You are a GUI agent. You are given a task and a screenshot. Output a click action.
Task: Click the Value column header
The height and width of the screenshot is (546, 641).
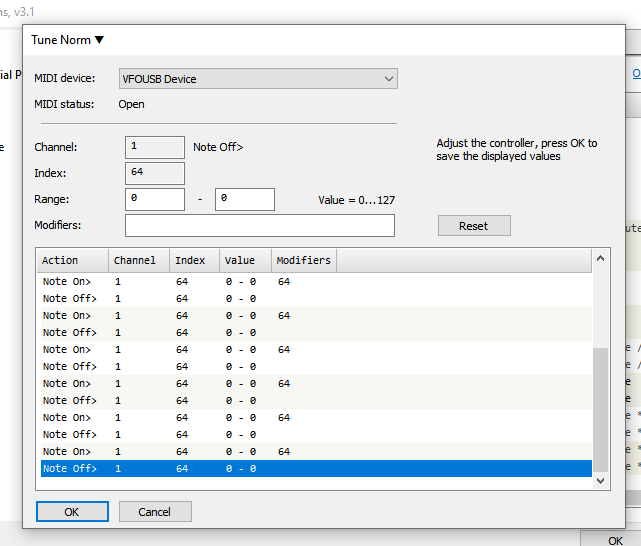[x=244, y=260]
